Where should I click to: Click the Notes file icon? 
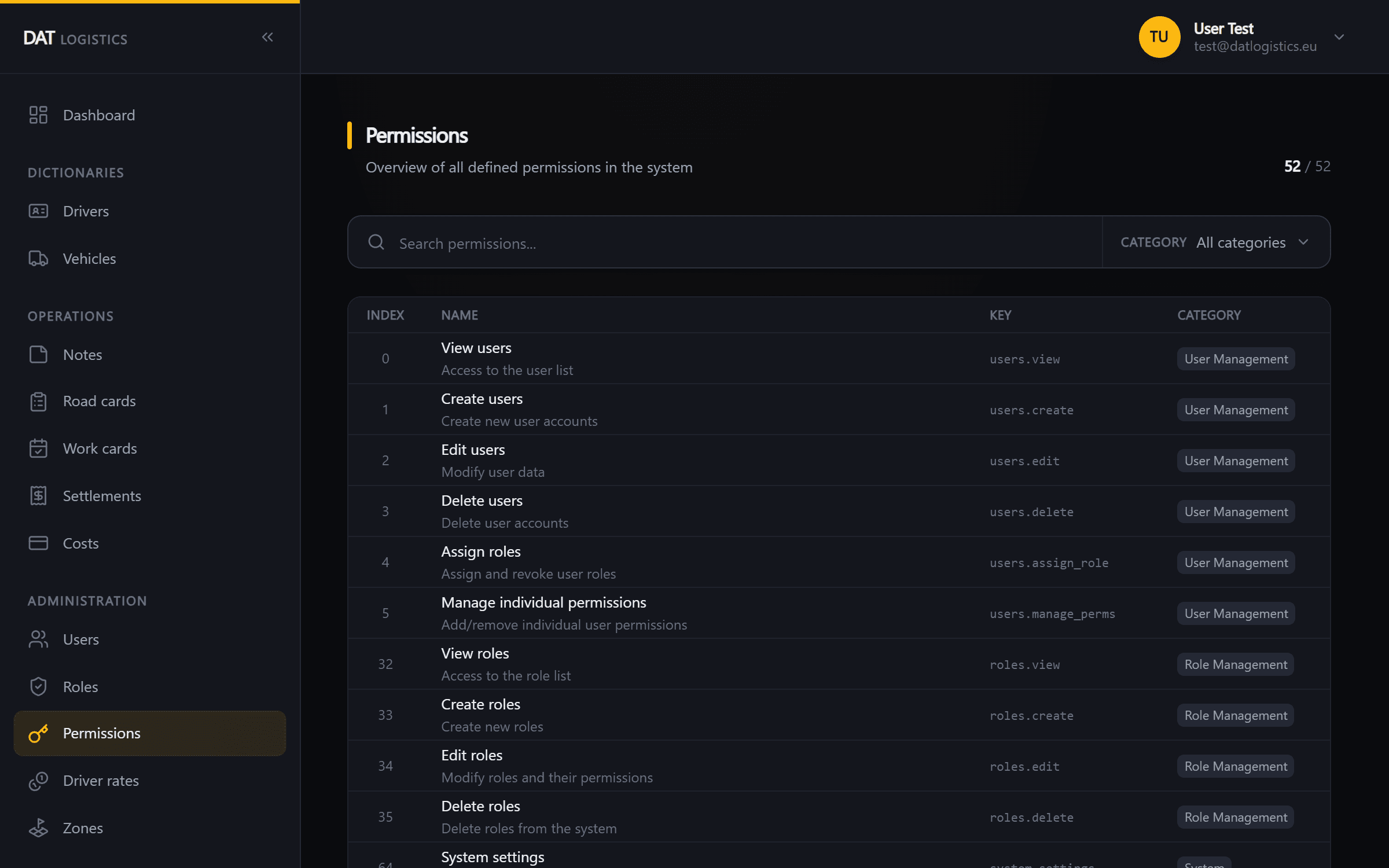coord(38,354)
